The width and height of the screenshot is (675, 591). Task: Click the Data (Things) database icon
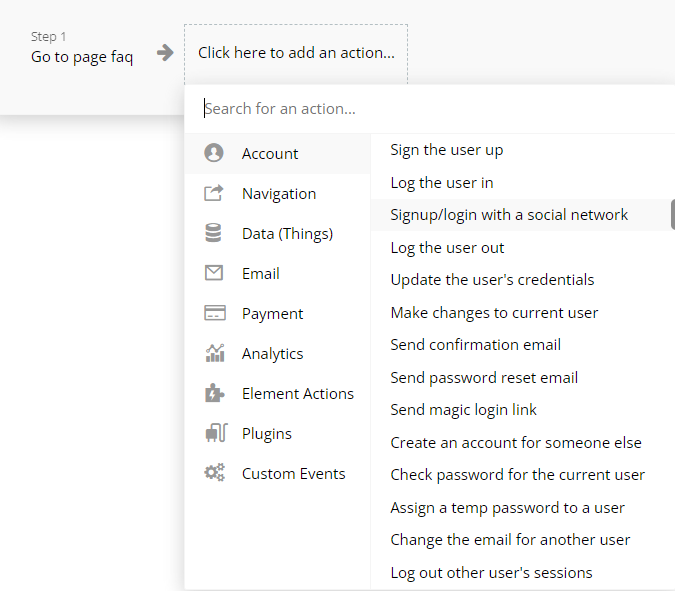click(213, 233)
